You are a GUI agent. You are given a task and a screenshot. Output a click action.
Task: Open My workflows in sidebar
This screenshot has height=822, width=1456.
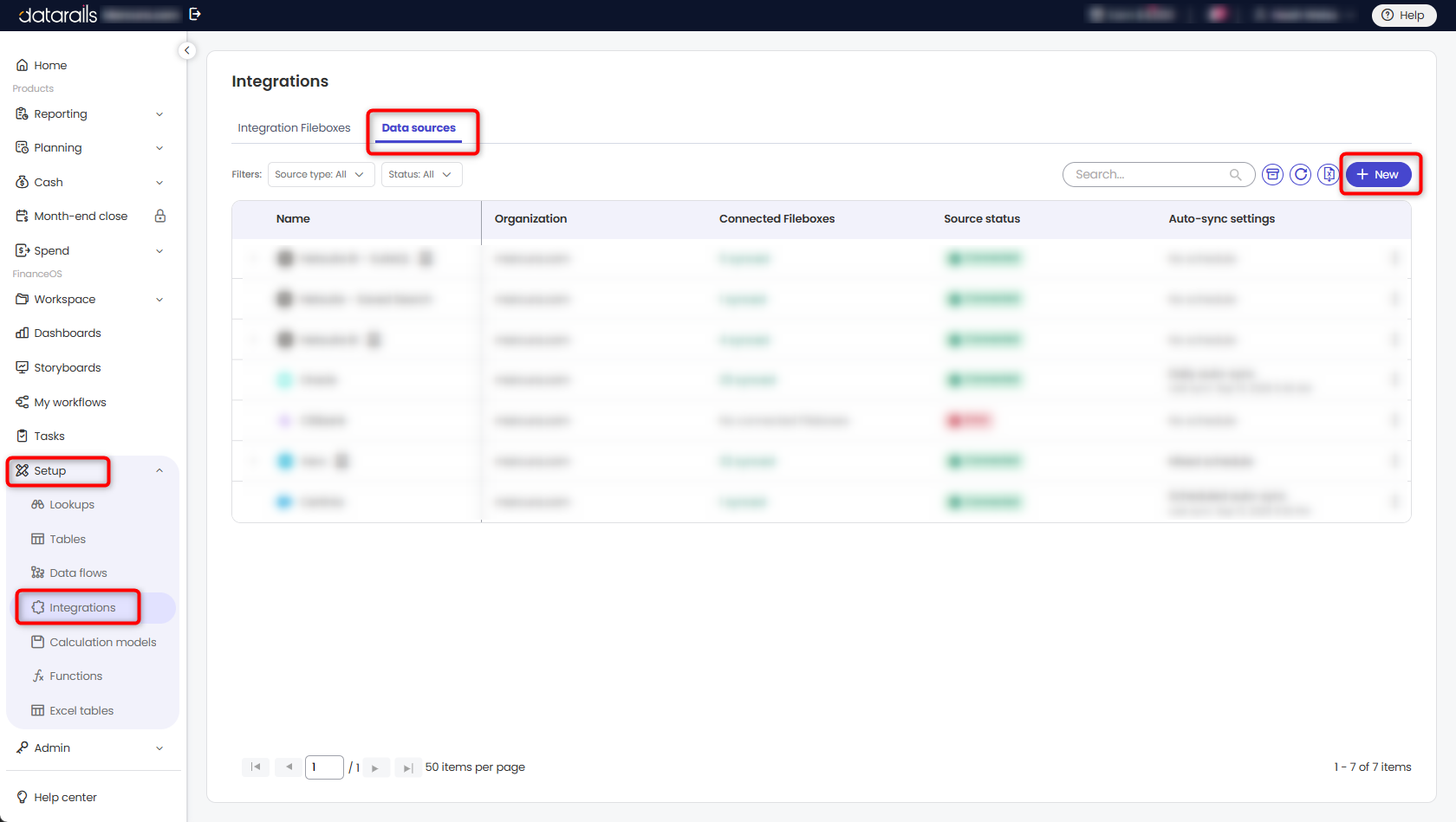(70, 402)
